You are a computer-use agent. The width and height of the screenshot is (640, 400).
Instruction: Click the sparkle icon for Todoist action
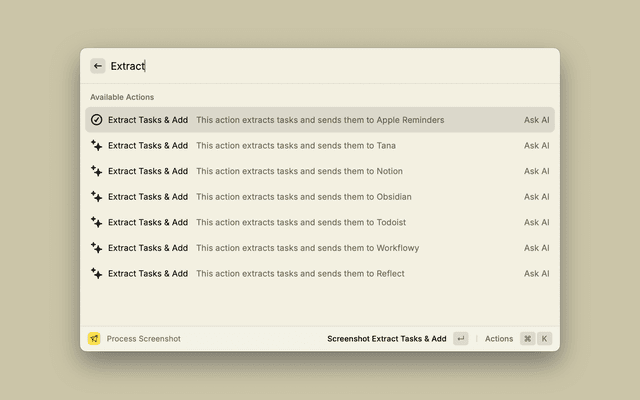pyautogui.click(x=96, y=222)
